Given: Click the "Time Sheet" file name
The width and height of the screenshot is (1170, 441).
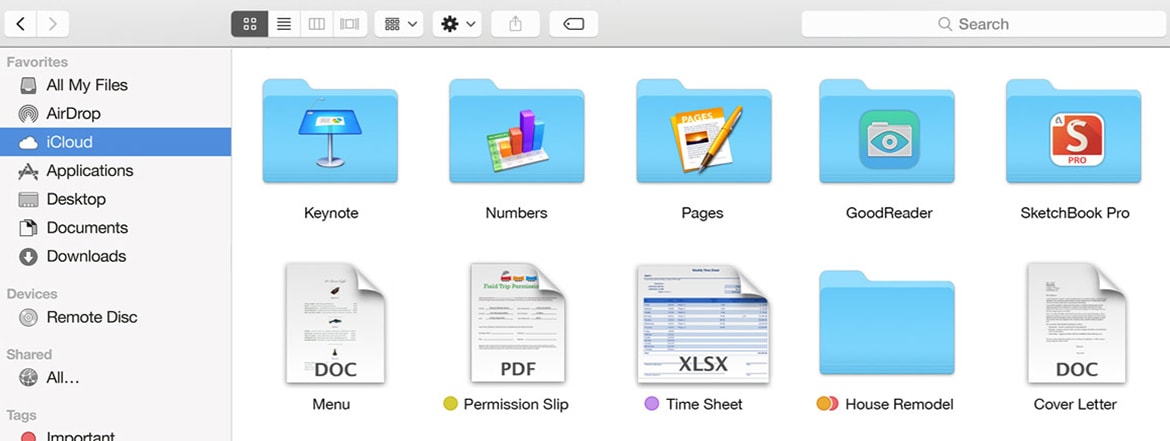Looking at the screenshot, I should tap(704, 404).
